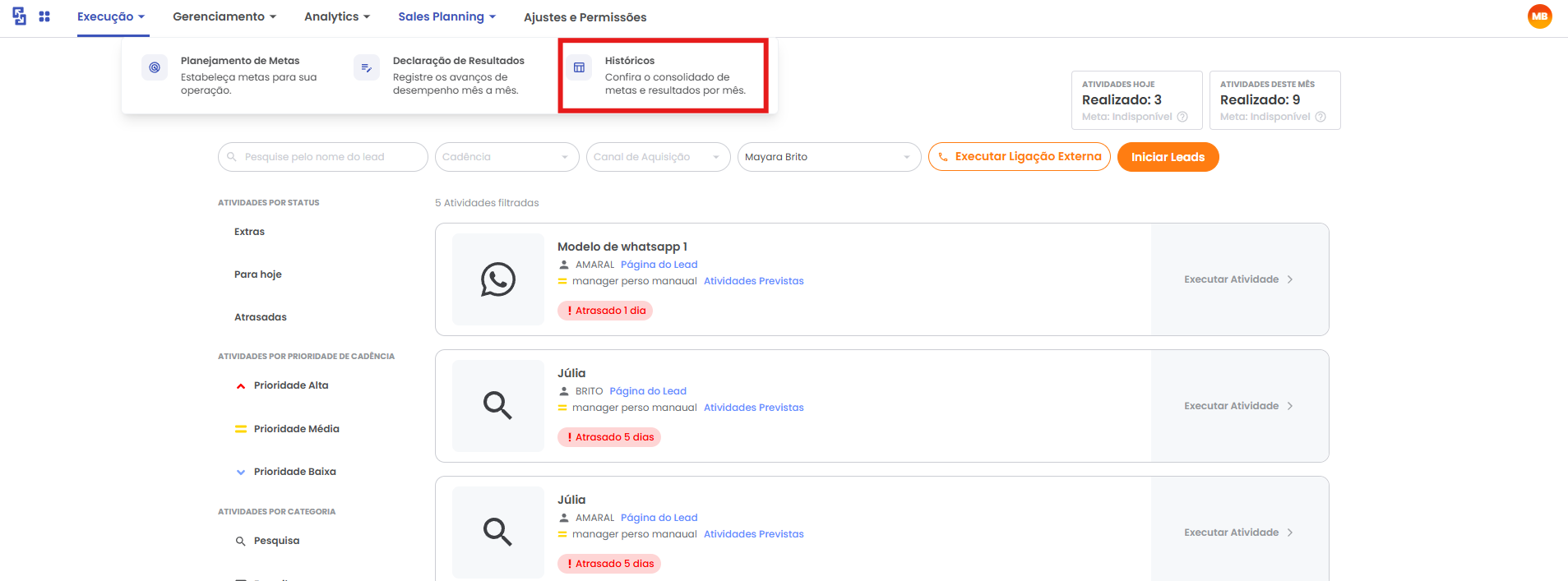Go to Ajustes e Permissões

585,17
